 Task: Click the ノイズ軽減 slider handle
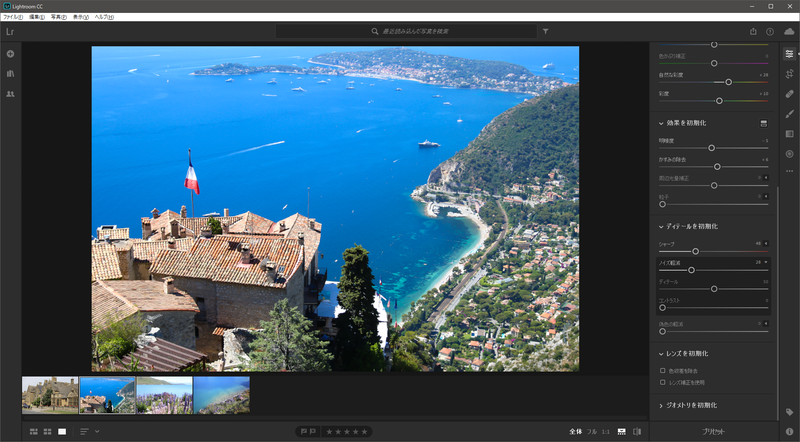[x=691, y=270]
